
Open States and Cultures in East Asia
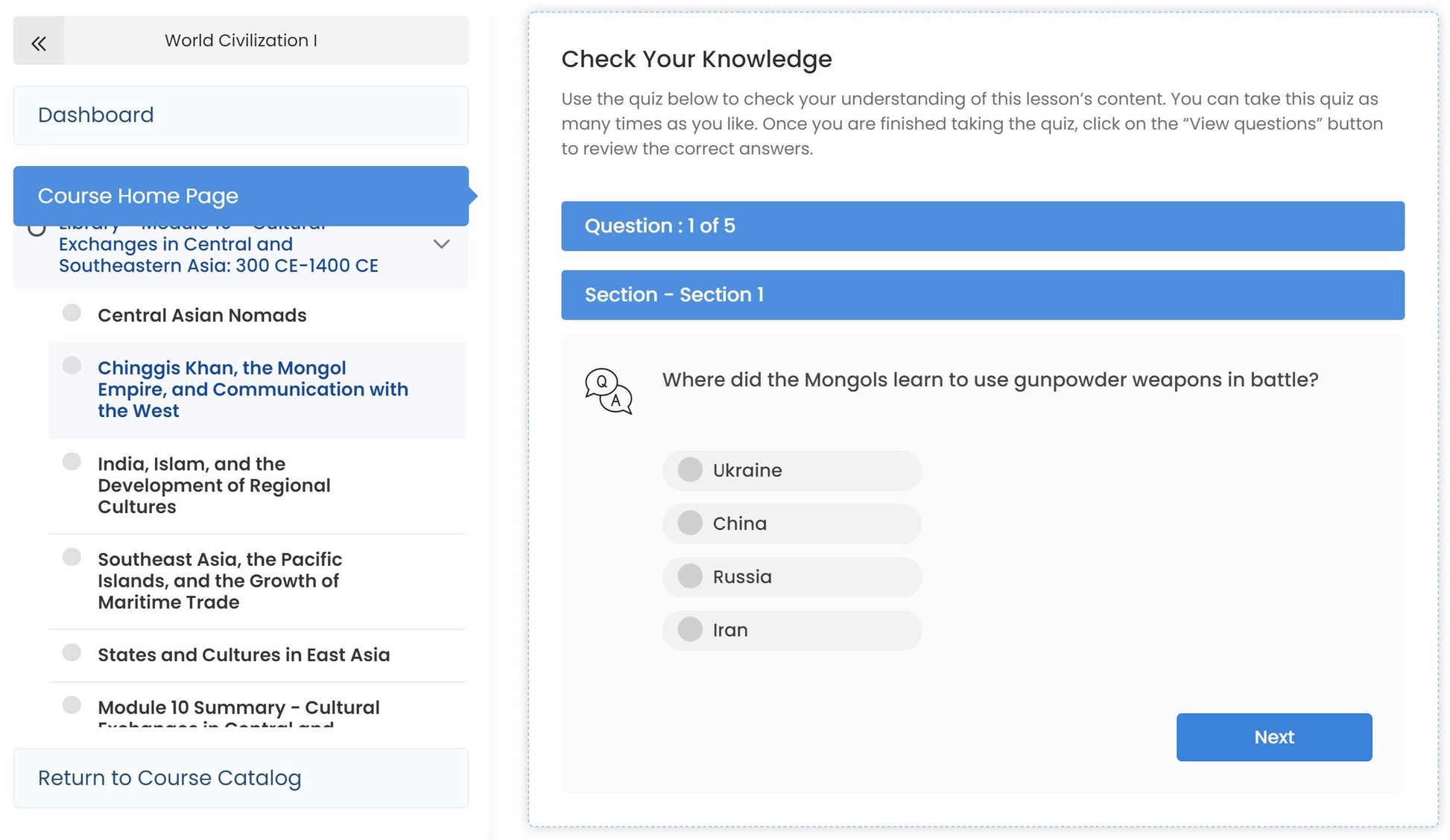point(244,655)
